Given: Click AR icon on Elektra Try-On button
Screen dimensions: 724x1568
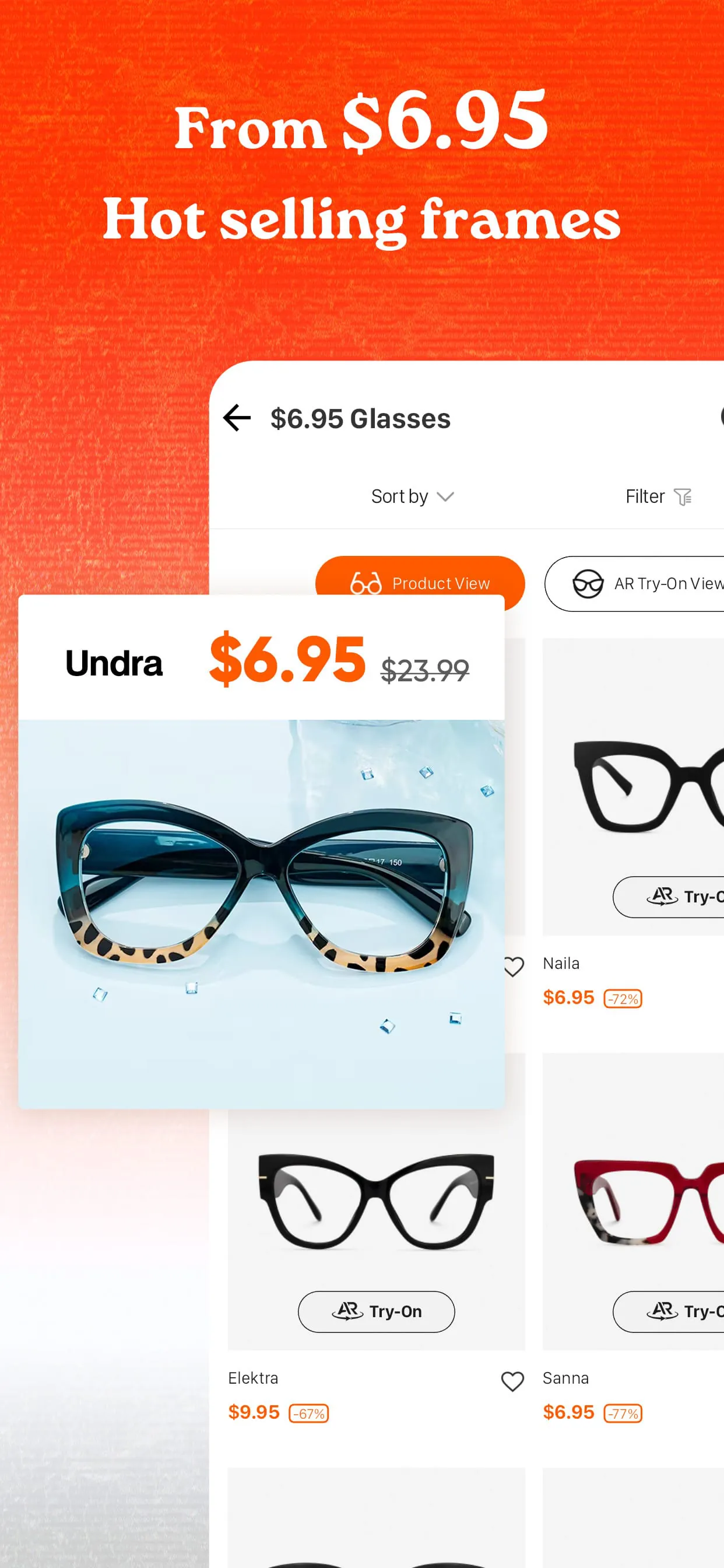Looking at the screenshot, I should click(347, 1311).
